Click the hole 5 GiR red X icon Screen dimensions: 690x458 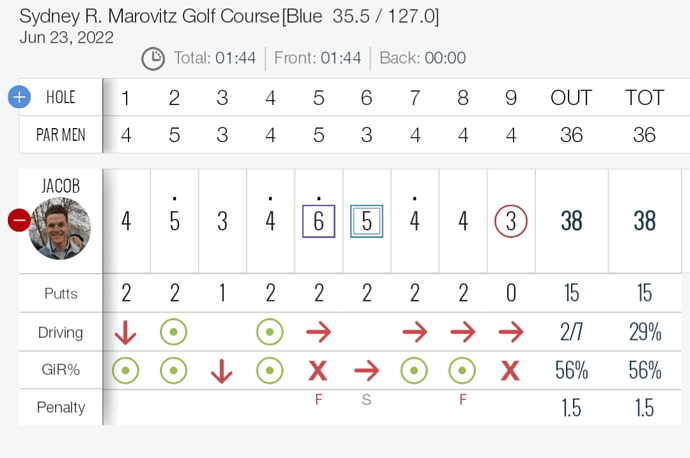(318, 370)
